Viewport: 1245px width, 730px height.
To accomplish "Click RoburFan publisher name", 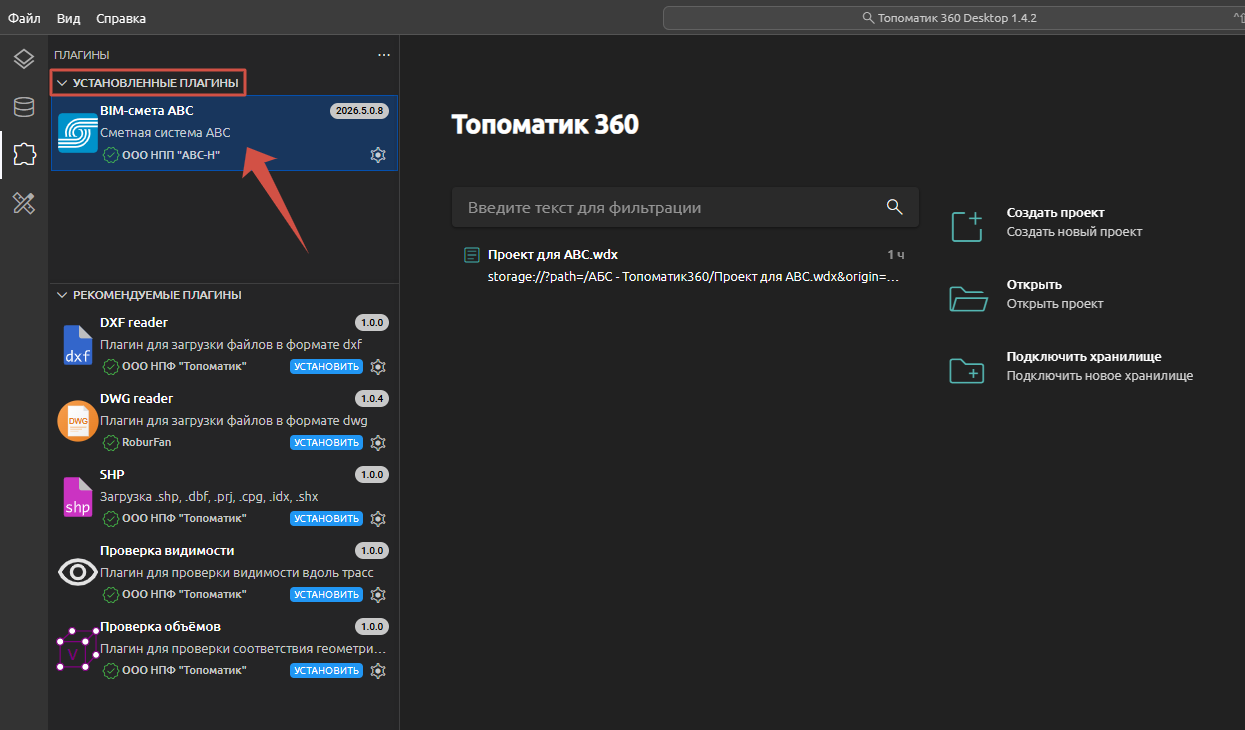I will tap(147, 442).
